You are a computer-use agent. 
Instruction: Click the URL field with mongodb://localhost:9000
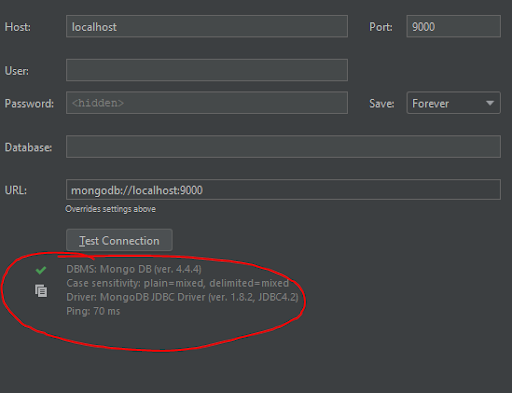(x=283, y=190)
